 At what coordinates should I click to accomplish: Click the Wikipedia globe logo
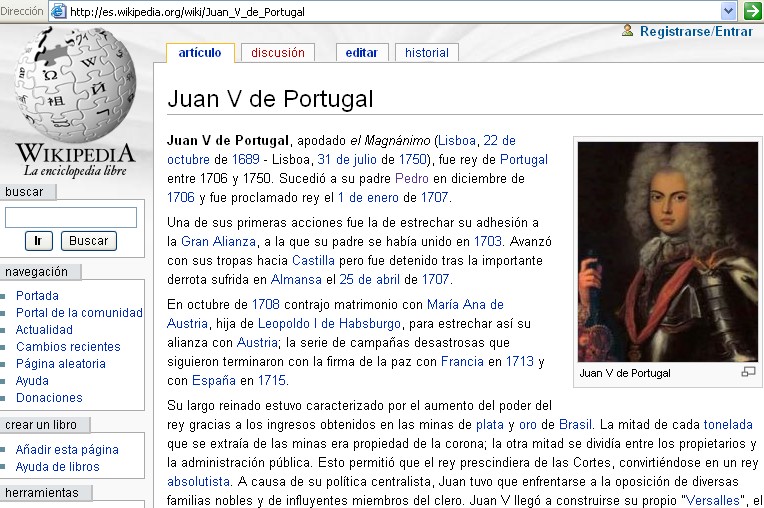74,88
